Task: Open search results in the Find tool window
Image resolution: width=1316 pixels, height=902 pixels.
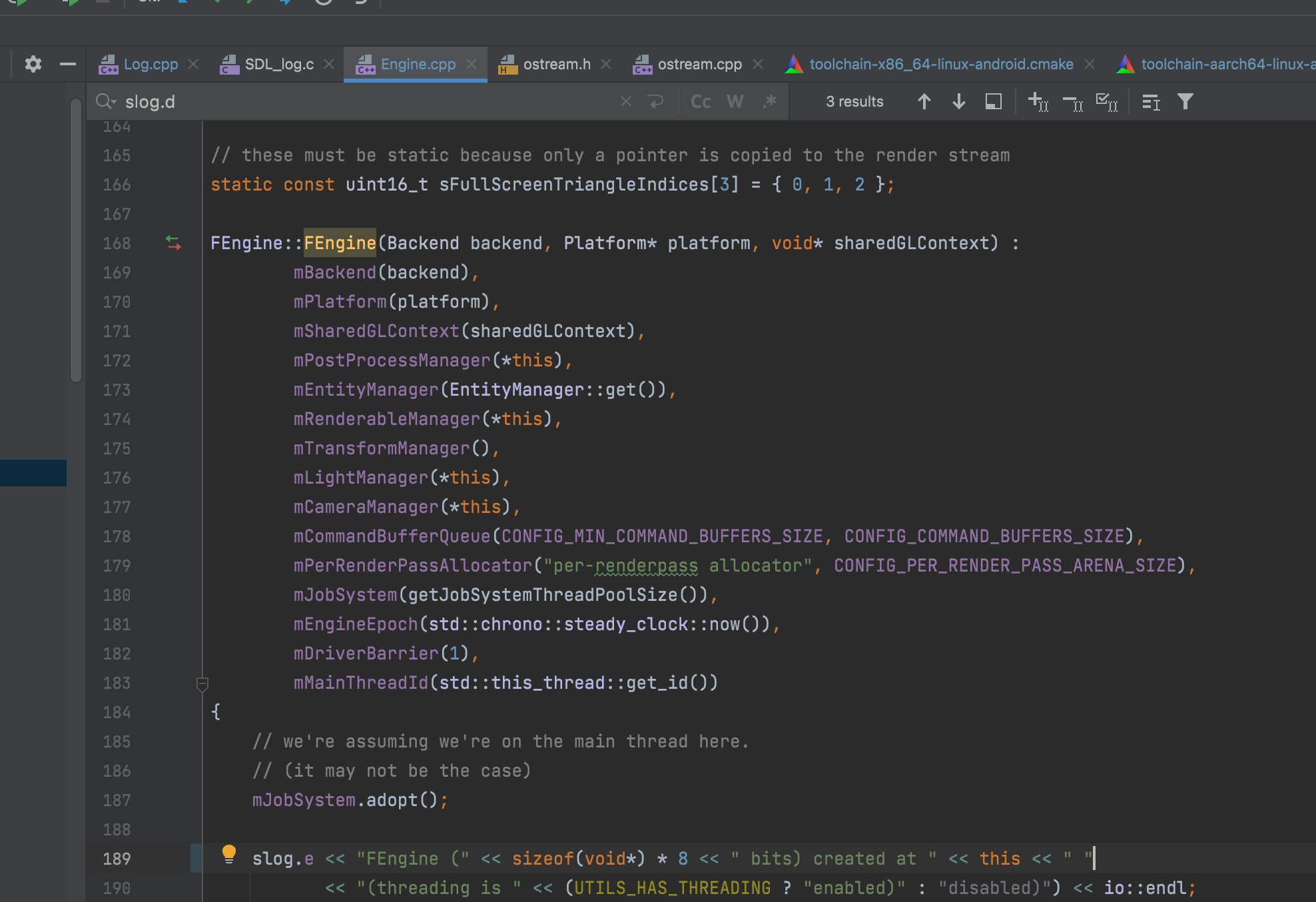Action: pyautogui.click(x=993, y=101)
